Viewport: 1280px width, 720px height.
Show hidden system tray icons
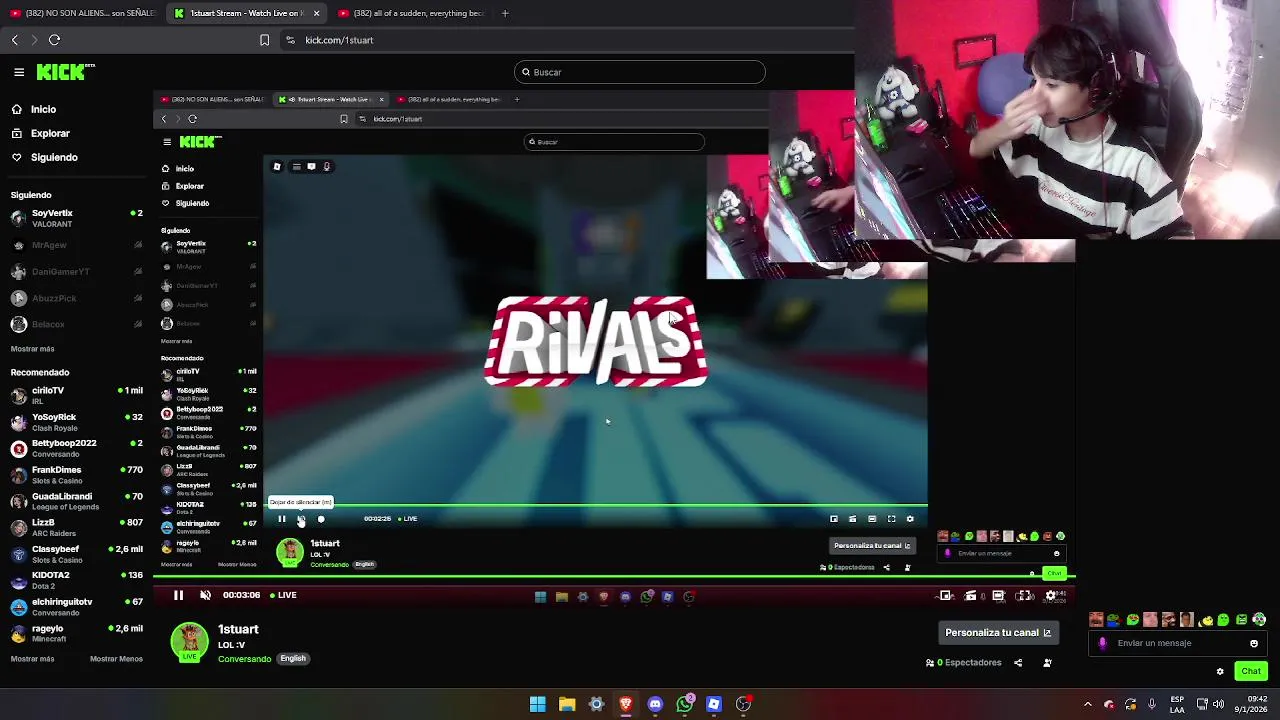click(1088, 704)
